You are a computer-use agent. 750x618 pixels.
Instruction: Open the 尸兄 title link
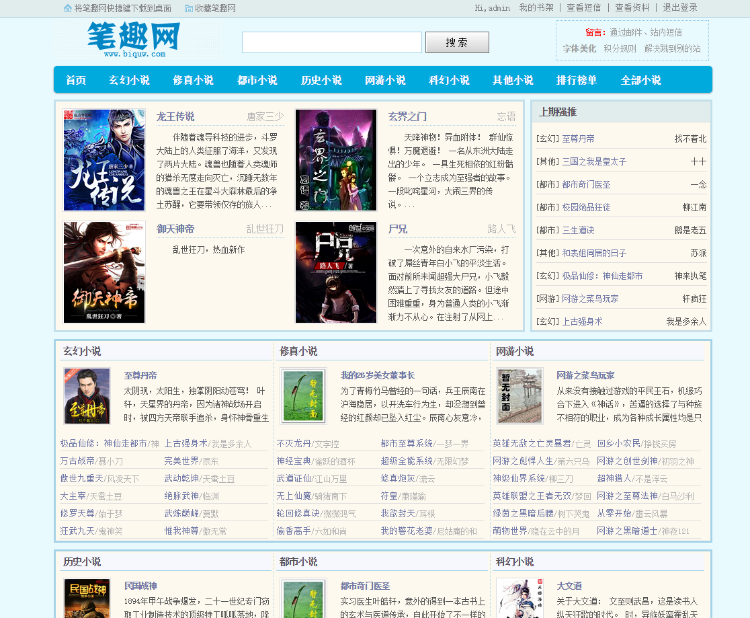[397, 229]
